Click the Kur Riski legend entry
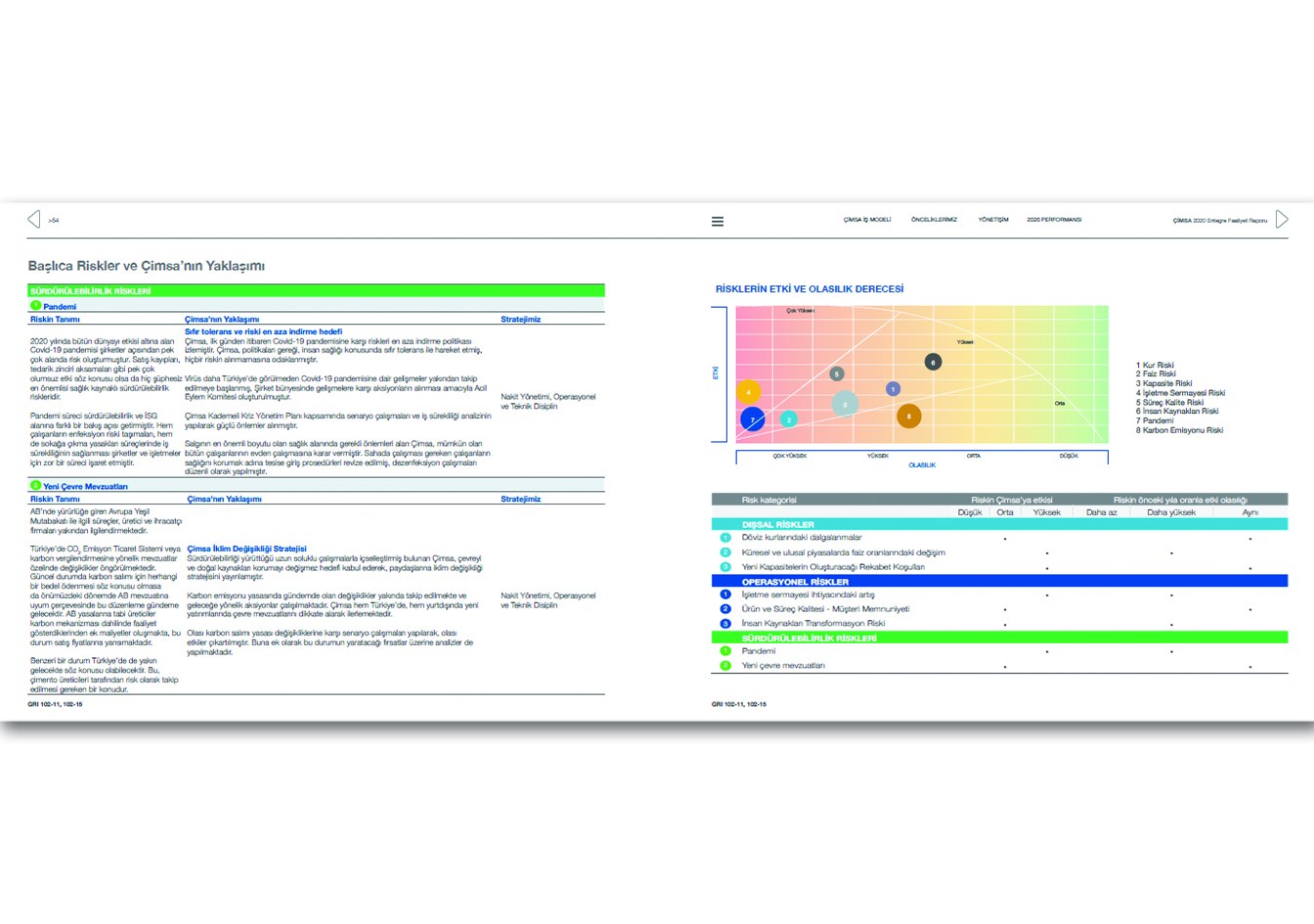Image resolution: width=1314 pixels, height=924 pixels. coord(1155,365)
